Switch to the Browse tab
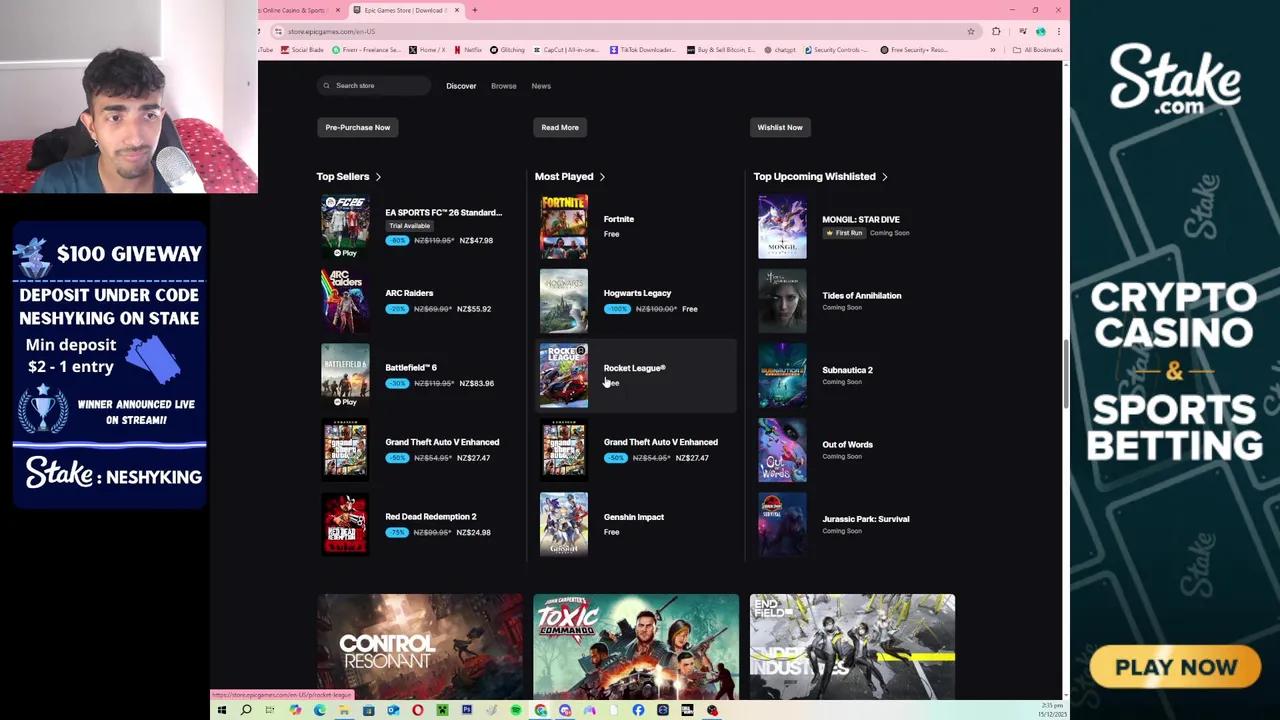 point(503,86)
